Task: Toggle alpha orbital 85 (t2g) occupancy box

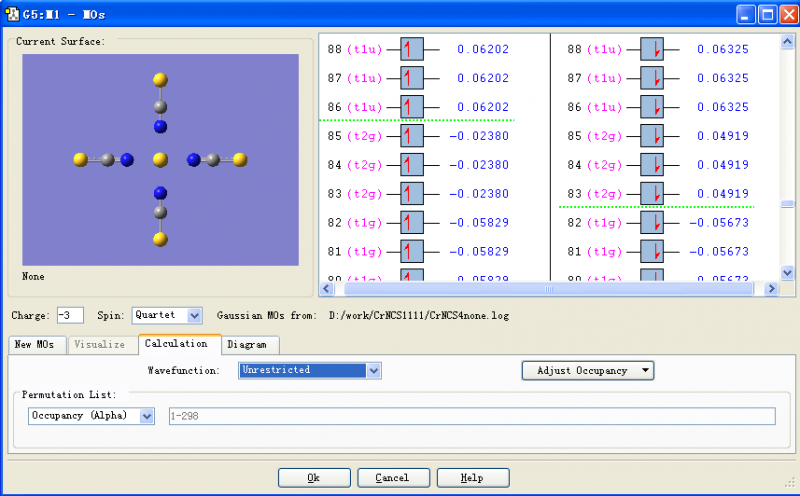Action: point(412,136)
